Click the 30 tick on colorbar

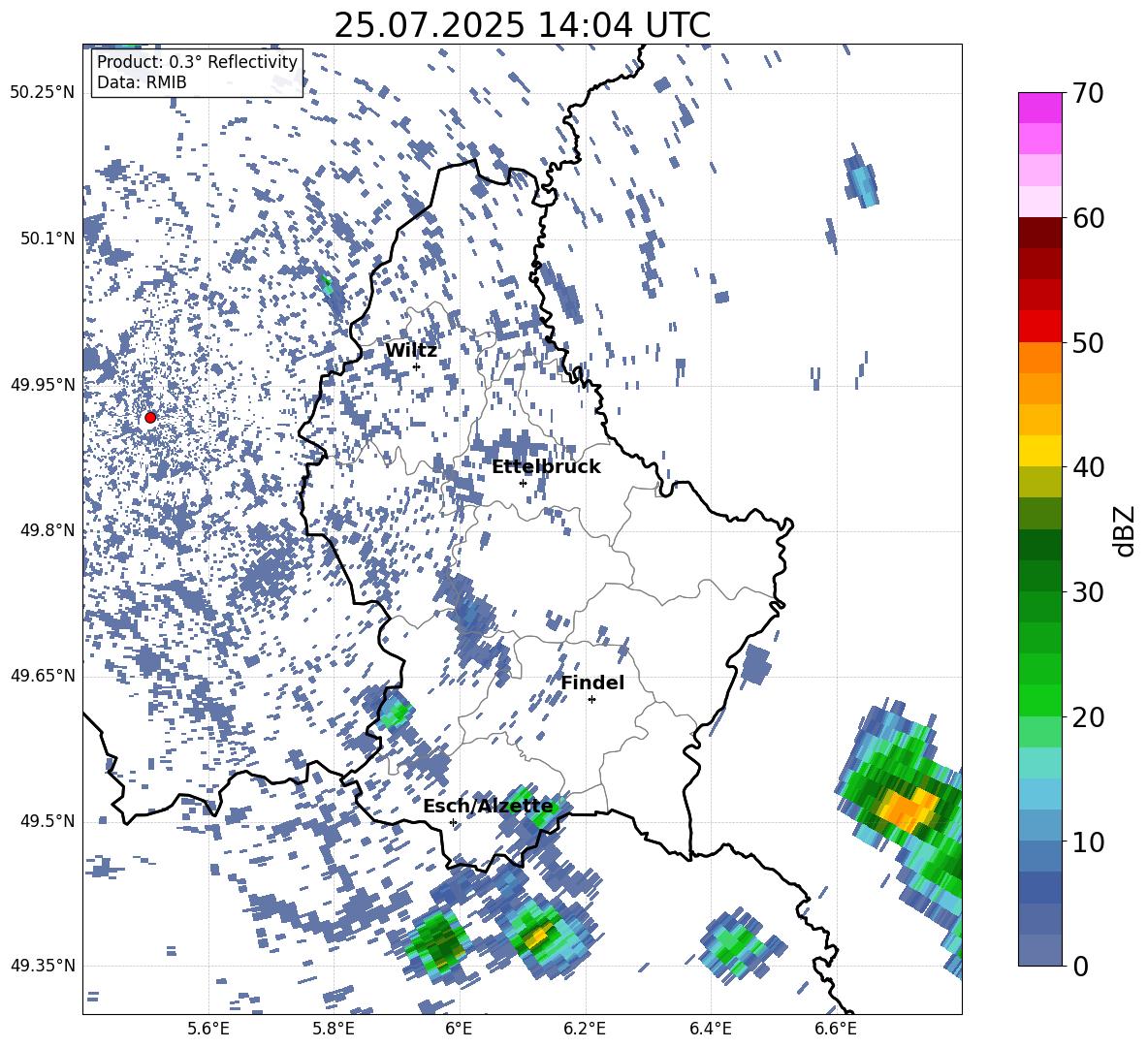point(1088,592)
